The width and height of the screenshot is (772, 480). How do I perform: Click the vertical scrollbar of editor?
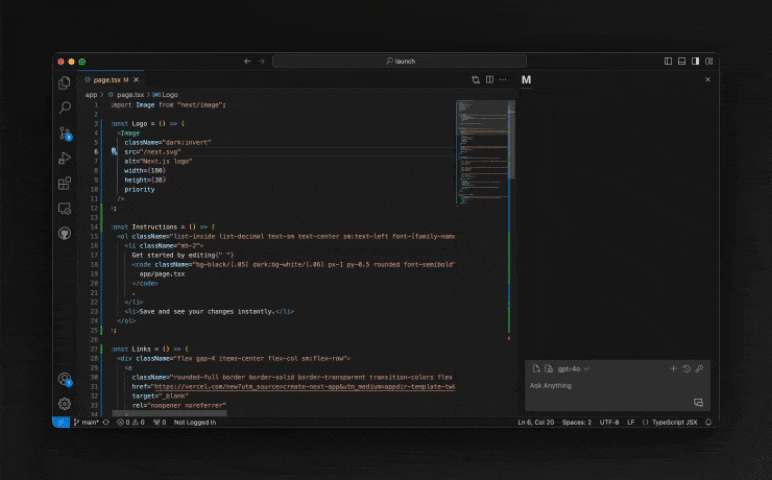coord(512,140)
